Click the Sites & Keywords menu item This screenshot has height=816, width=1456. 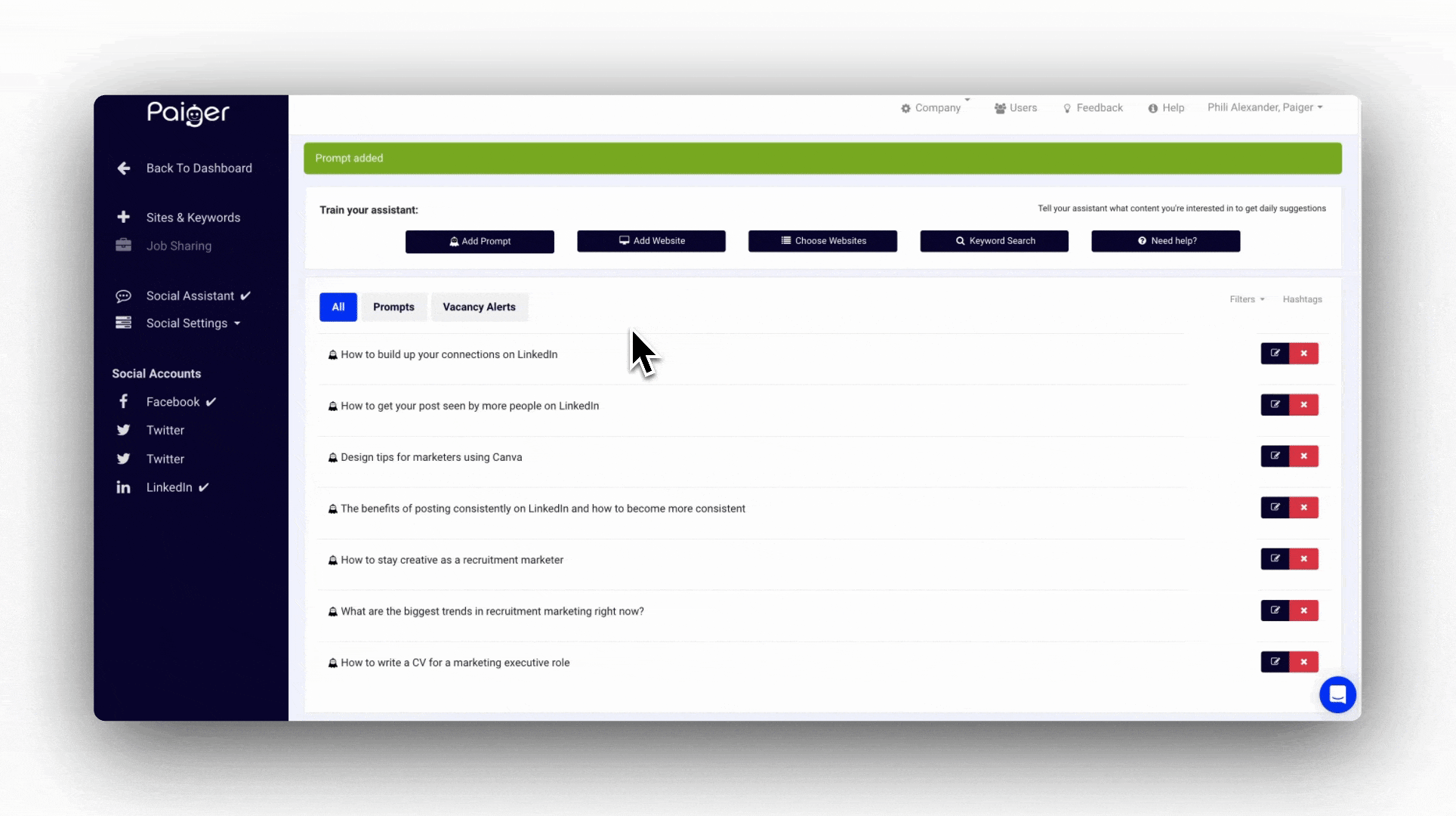click(193, 217)
